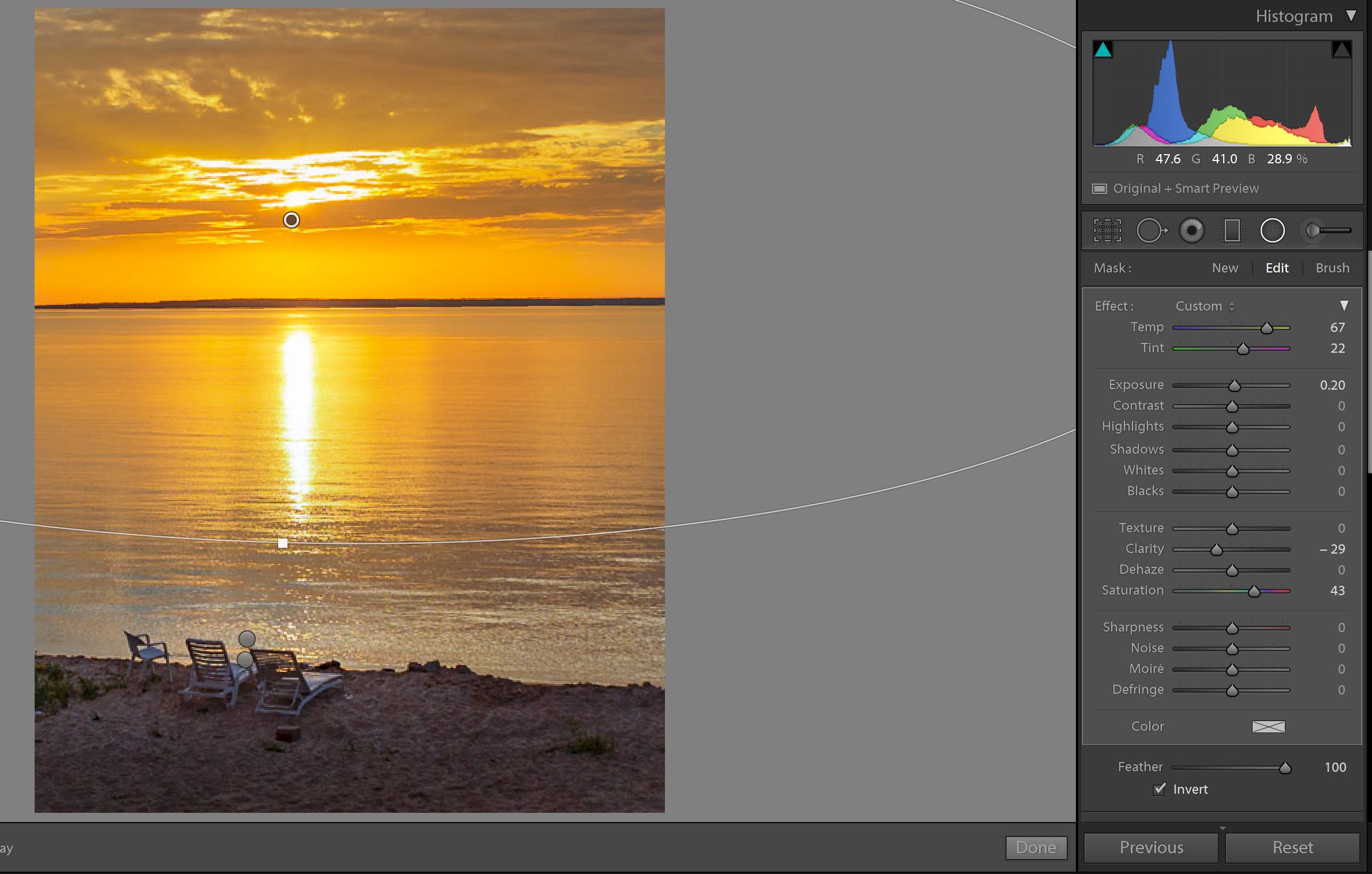Select the Radial Filter tool
Screen dimensions: 1372x874
[1272, 231]
